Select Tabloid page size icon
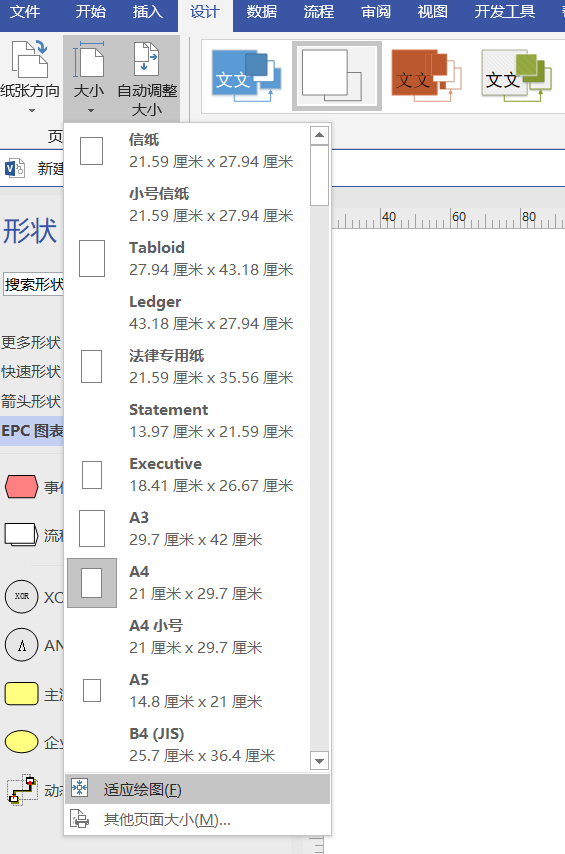 (x=92, y=259)
